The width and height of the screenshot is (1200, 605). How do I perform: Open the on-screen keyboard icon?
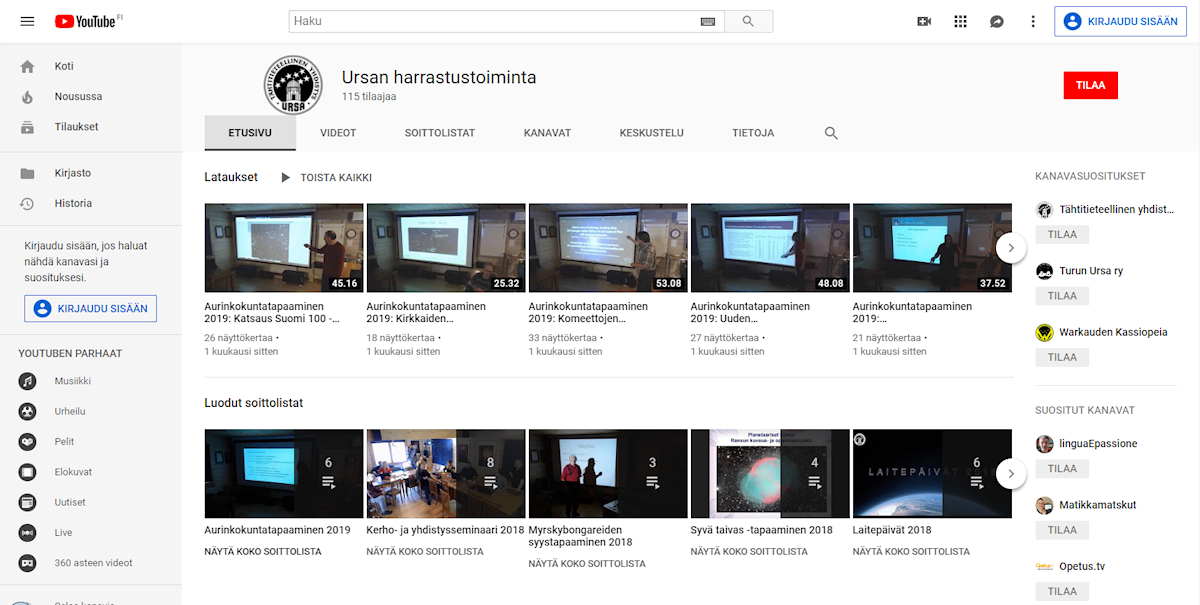708,21
